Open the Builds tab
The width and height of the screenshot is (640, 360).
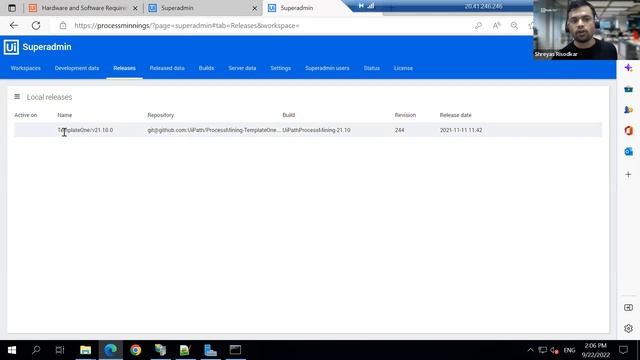point(206,68)
